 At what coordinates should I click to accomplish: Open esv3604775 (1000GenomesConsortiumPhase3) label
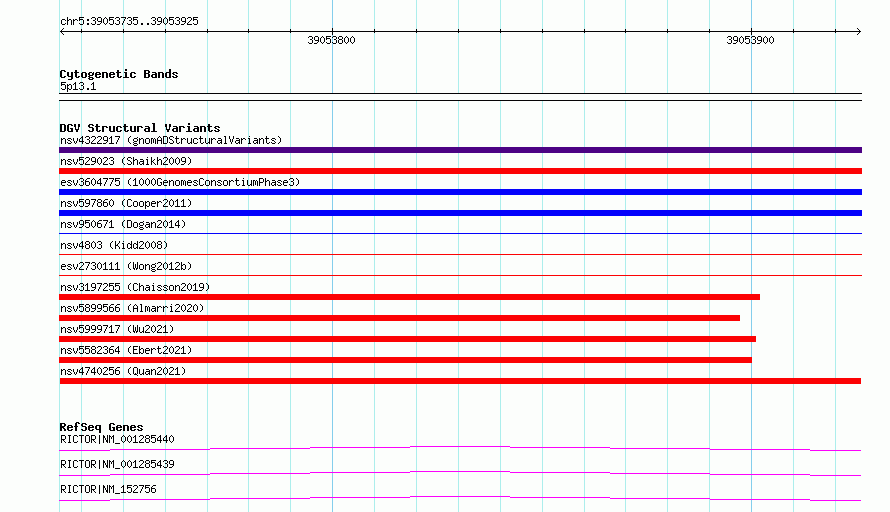[180, 182]
